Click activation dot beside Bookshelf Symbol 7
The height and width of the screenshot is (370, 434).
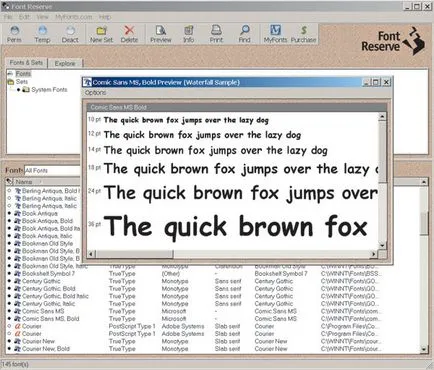9,273
